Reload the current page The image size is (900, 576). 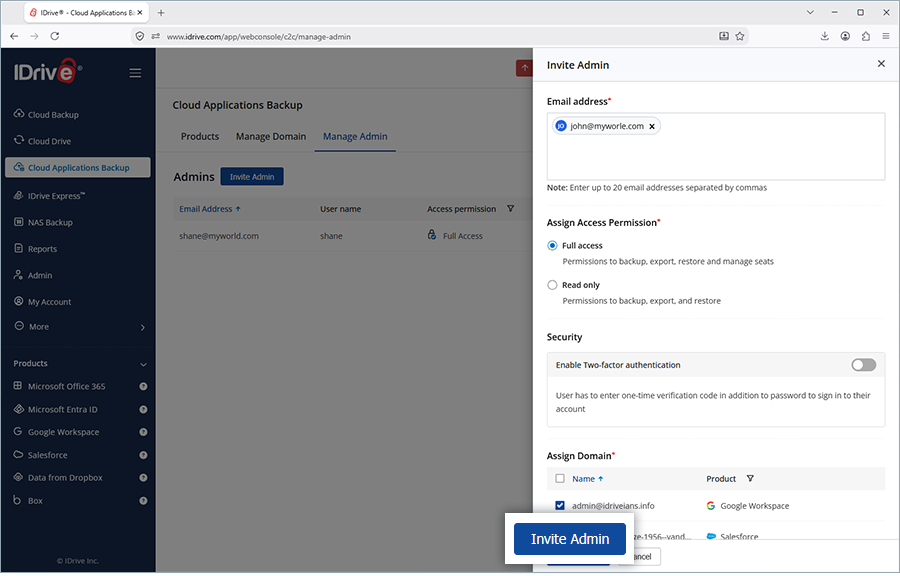[x=55, y=36]
